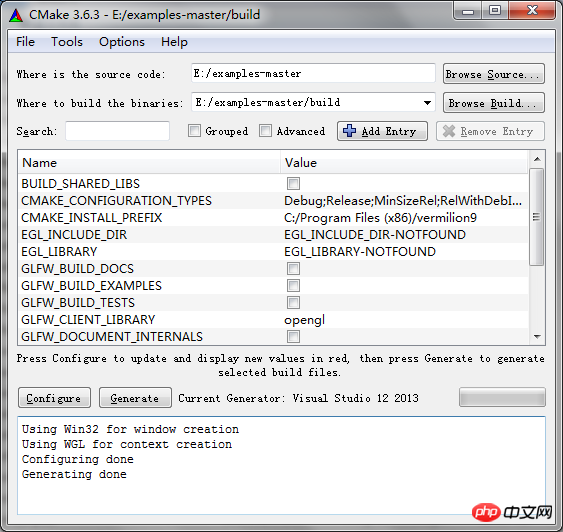Check the GLFW_BUILD_DOCS option
The width and height of the screenshot is (563, 532).
pyautogui.click(x=293, y=269)
